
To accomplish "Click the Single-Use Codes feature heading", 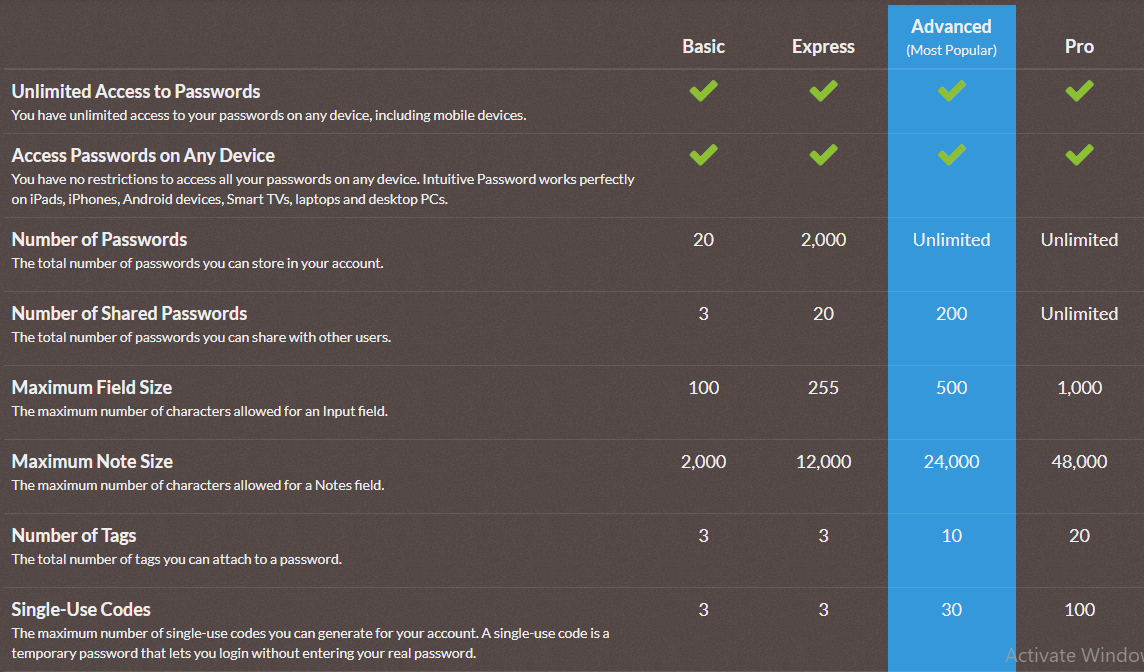I will [x=81, y=609].
